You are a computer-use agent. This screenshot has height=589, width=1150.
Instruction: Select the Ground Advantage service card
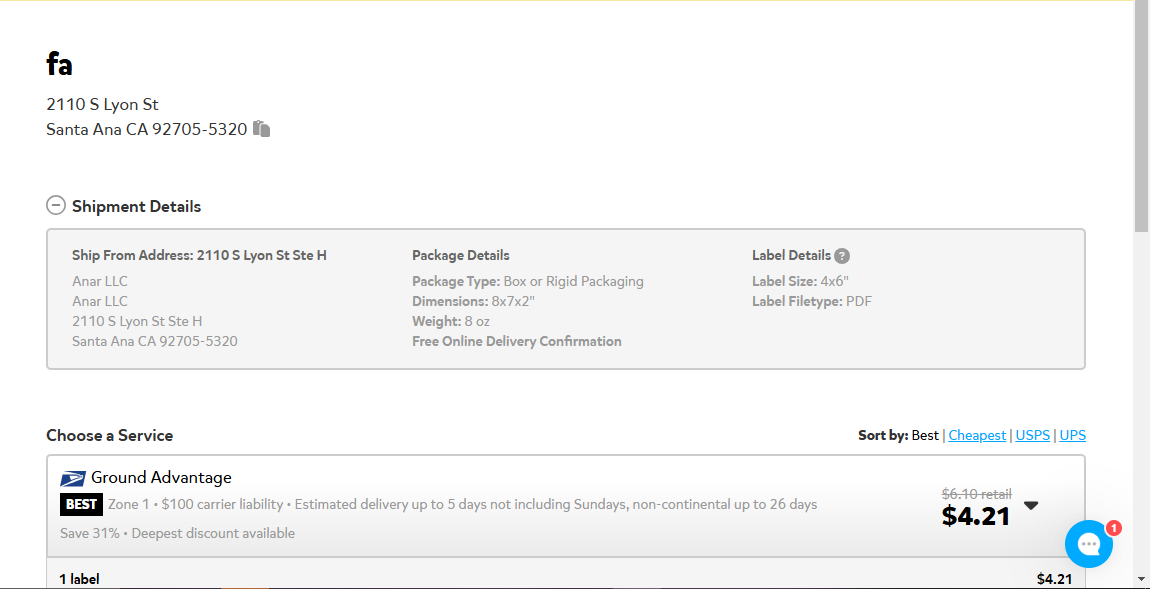tap(565, 505)
